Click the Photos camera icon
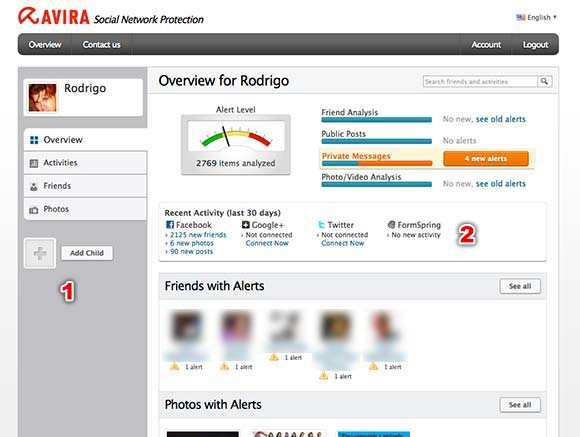 [x=34, y=210]
